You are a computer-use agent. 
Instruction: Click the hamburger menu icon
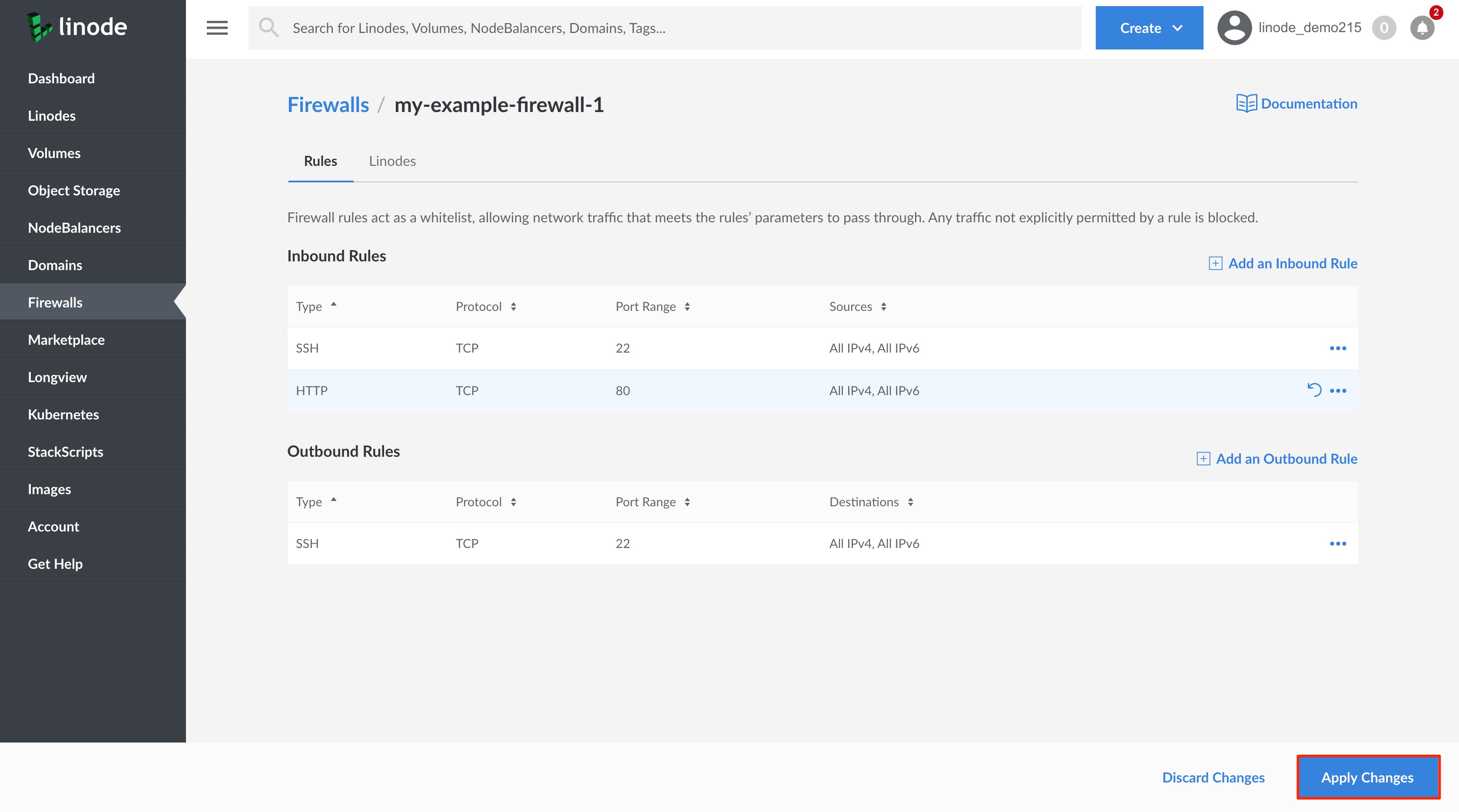click(217, 28)
